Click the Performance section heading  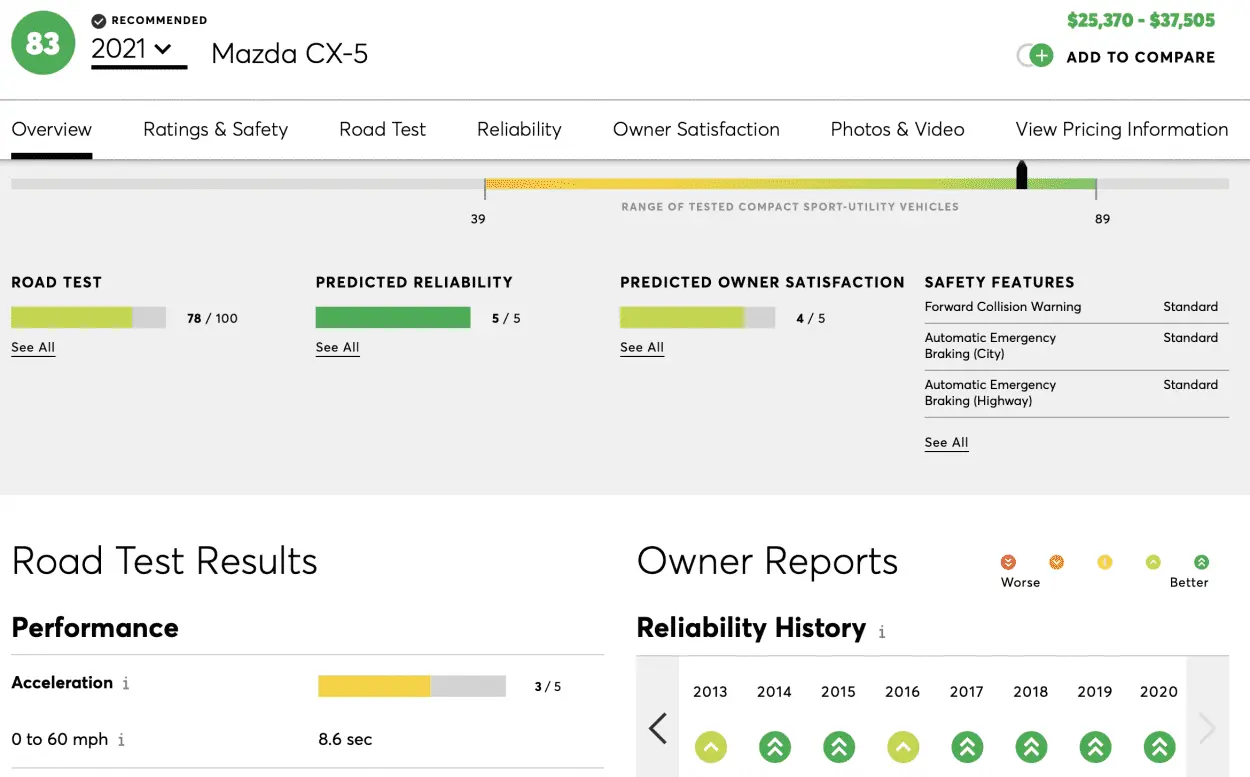(95, 628)
